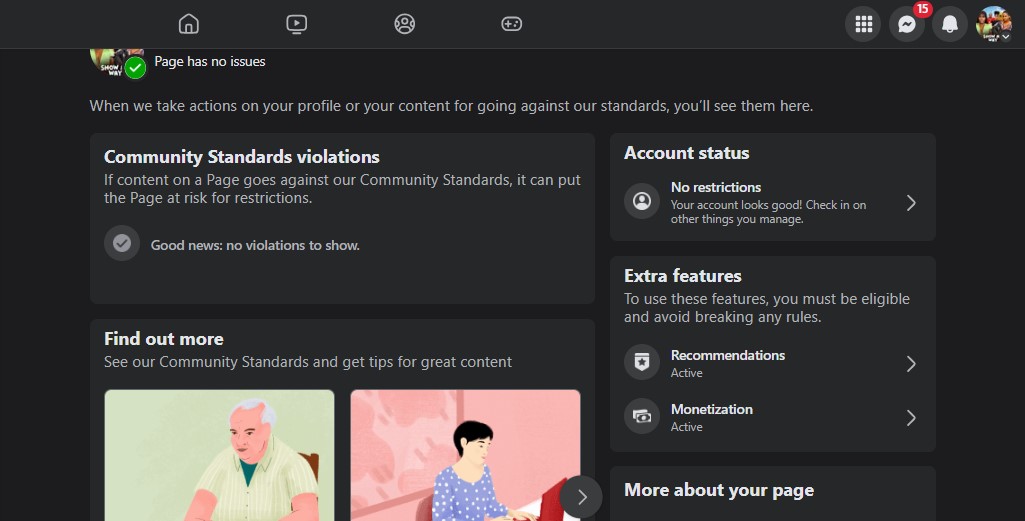Open the Groups icon in top bar

coord(405,24)
